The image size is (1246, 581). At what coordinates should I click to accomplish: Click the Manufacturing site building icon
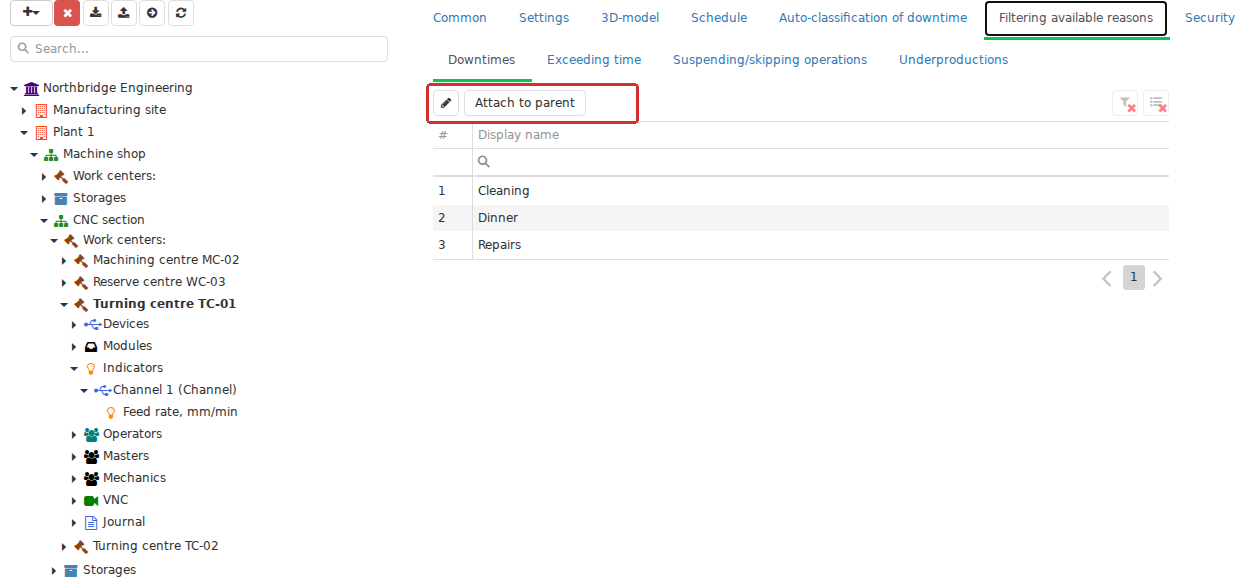tap(41, 110)
